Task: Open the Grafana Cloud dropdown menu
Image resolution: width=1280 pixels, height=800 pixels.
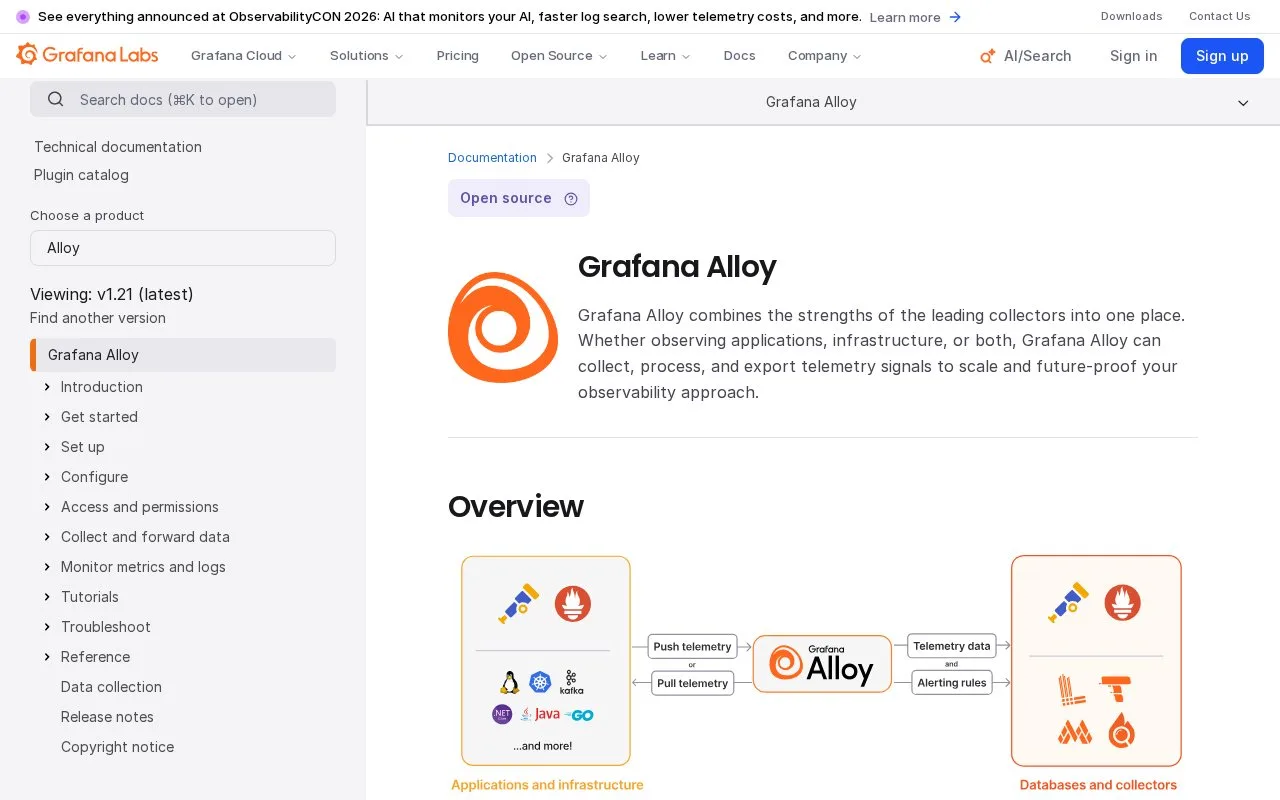Action: click(243, 56)
